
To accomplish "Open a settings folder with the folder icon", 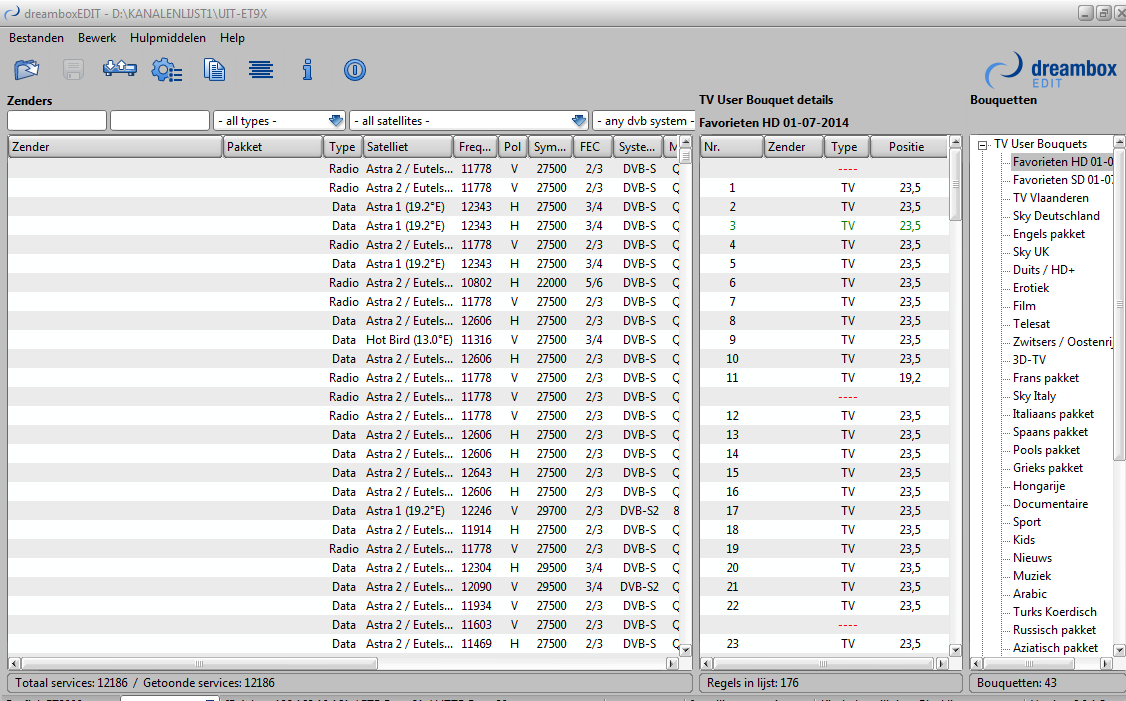I will pos(27,70).
